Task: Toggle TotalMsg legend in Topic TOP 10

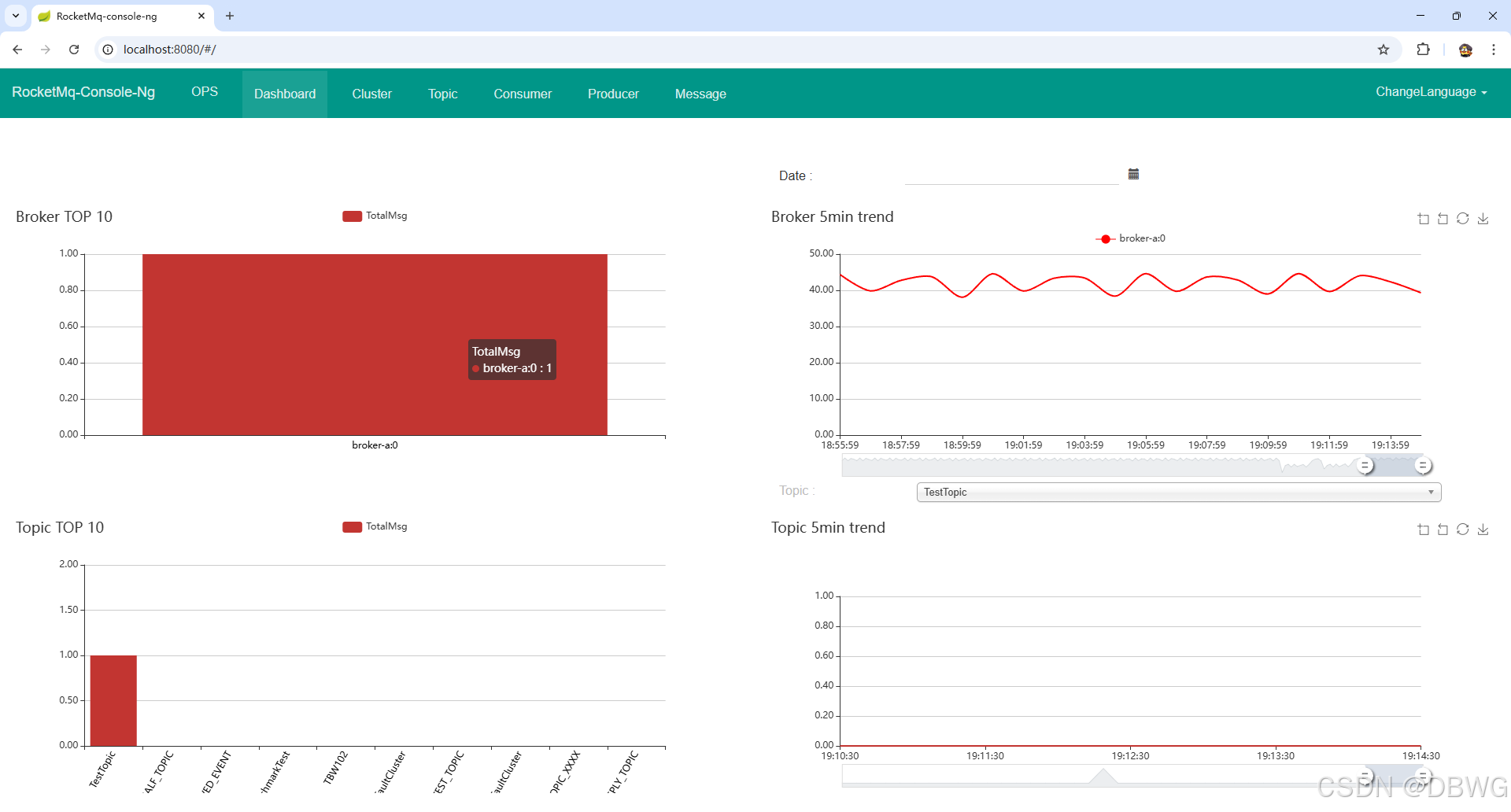Action: click(375, 526)
